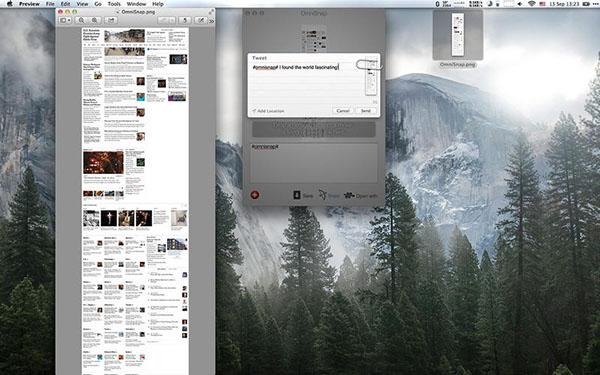Click the crescent moon icon in menu bar
Viewport: 600px width, 375px height.
pos(490,4)
